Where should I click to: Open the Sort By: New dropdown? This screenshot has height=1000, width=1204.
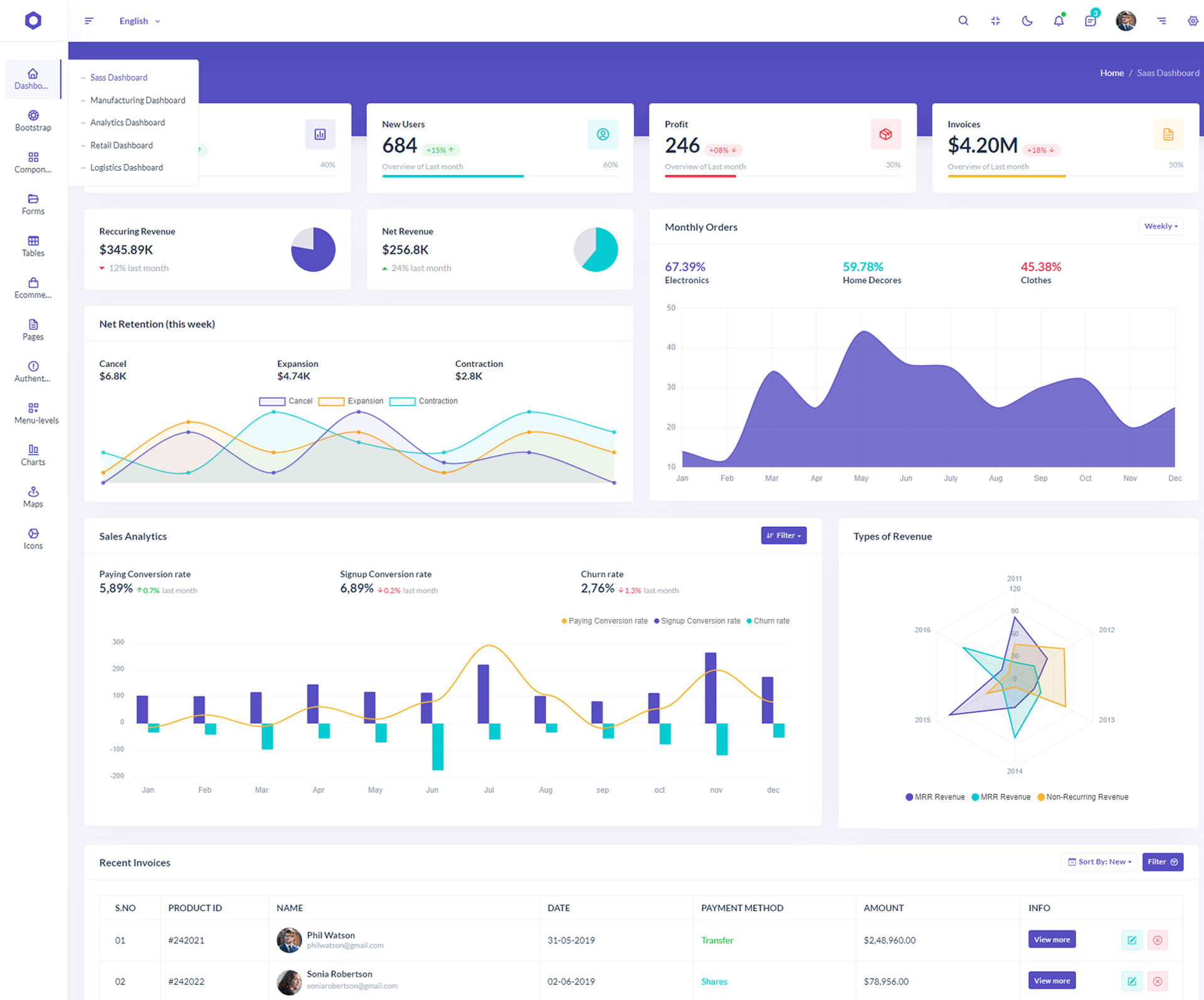pyautogui.click(x=1099, y=861)
